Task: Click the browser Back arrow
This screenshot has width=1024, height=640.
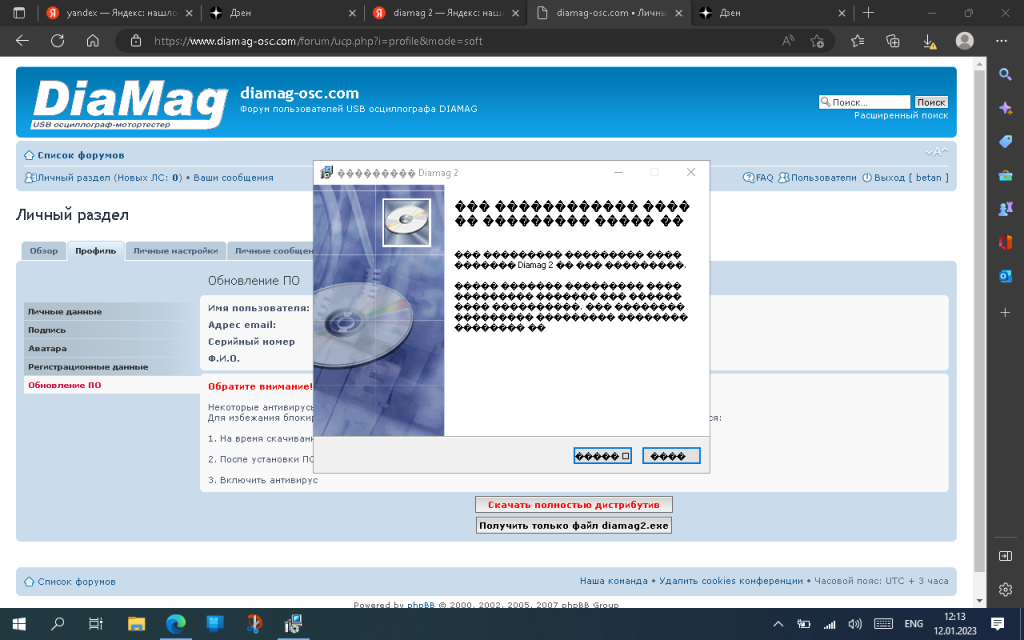Action: pos(22,40)
